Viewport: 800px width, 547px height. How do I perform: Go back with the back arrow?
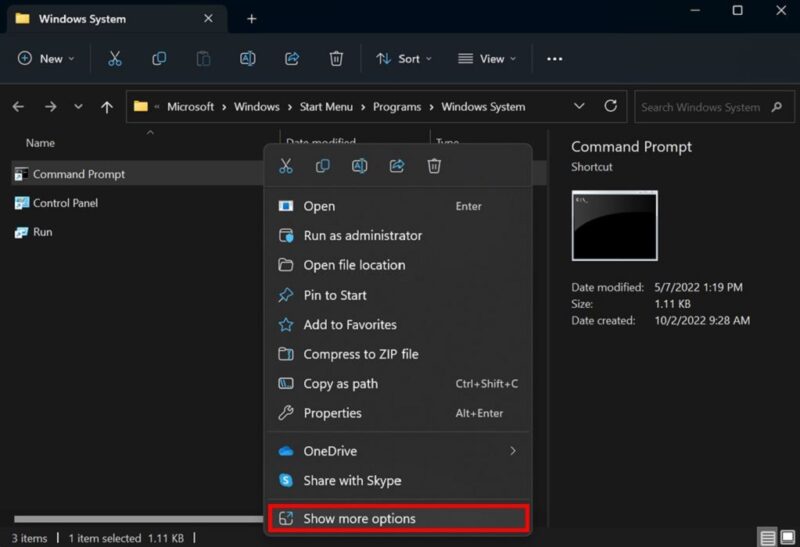click(18, 107)
